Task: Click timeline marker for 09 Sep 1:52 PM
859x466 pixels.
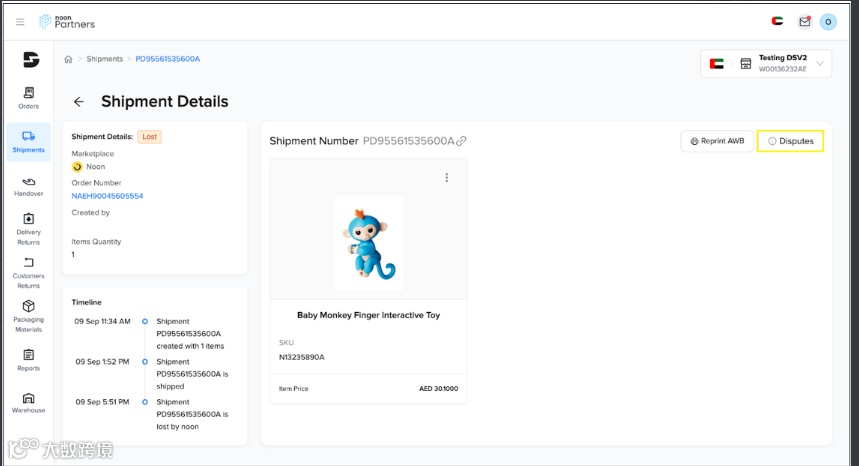Action: [x=145, y=362]
